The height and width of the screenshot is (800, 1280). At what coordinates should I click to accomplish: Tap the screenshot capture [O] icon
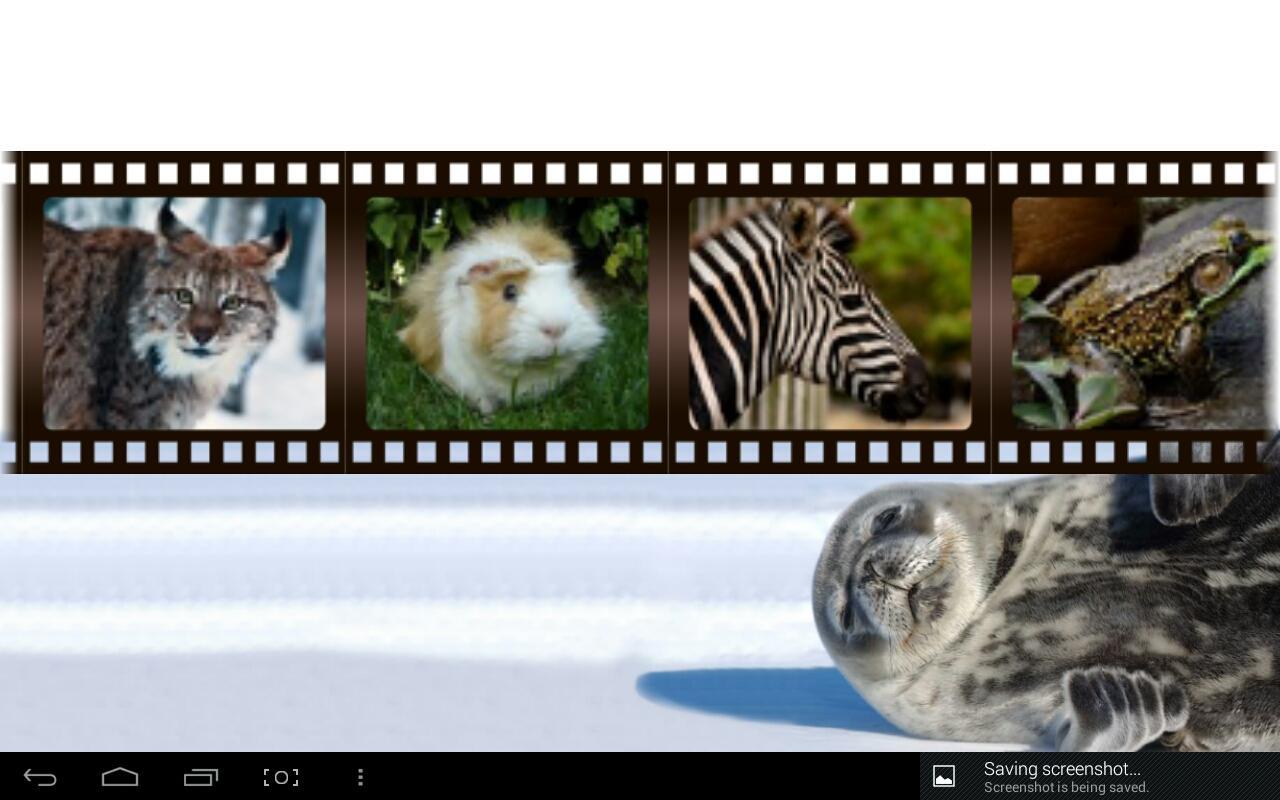[281, 777]
